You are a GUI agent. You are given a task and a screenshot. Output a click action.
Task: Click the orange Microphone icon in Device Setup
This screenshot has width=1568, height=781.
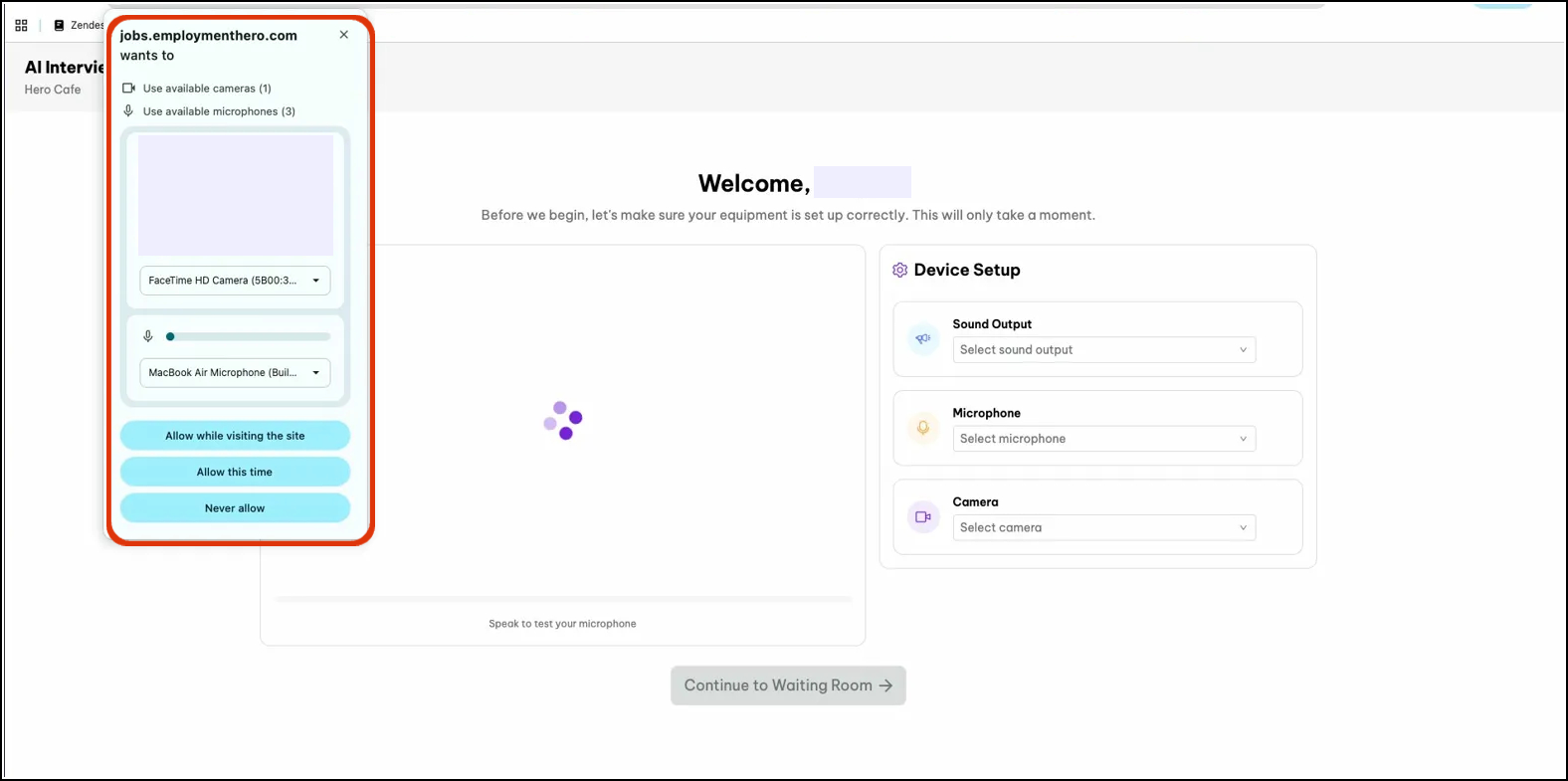click(923, 428)
